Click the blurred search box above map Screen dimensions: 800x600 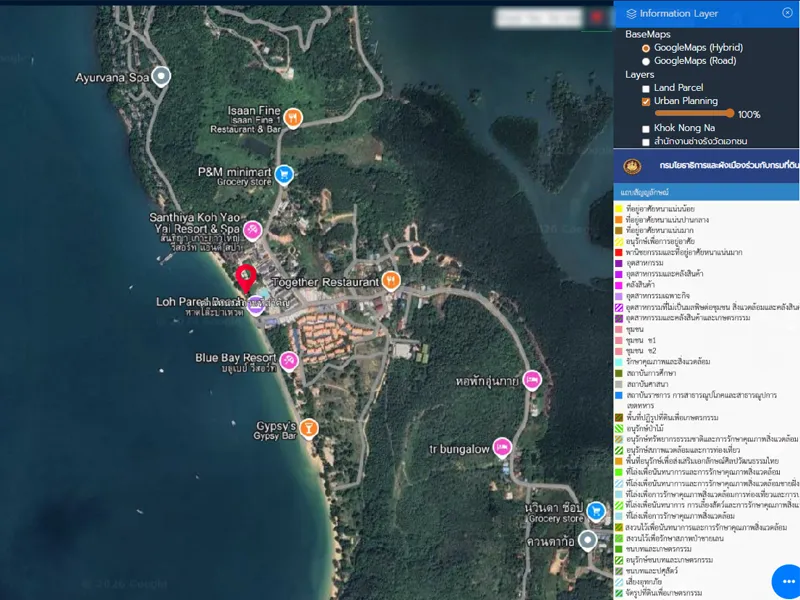(x=538, y=17)
